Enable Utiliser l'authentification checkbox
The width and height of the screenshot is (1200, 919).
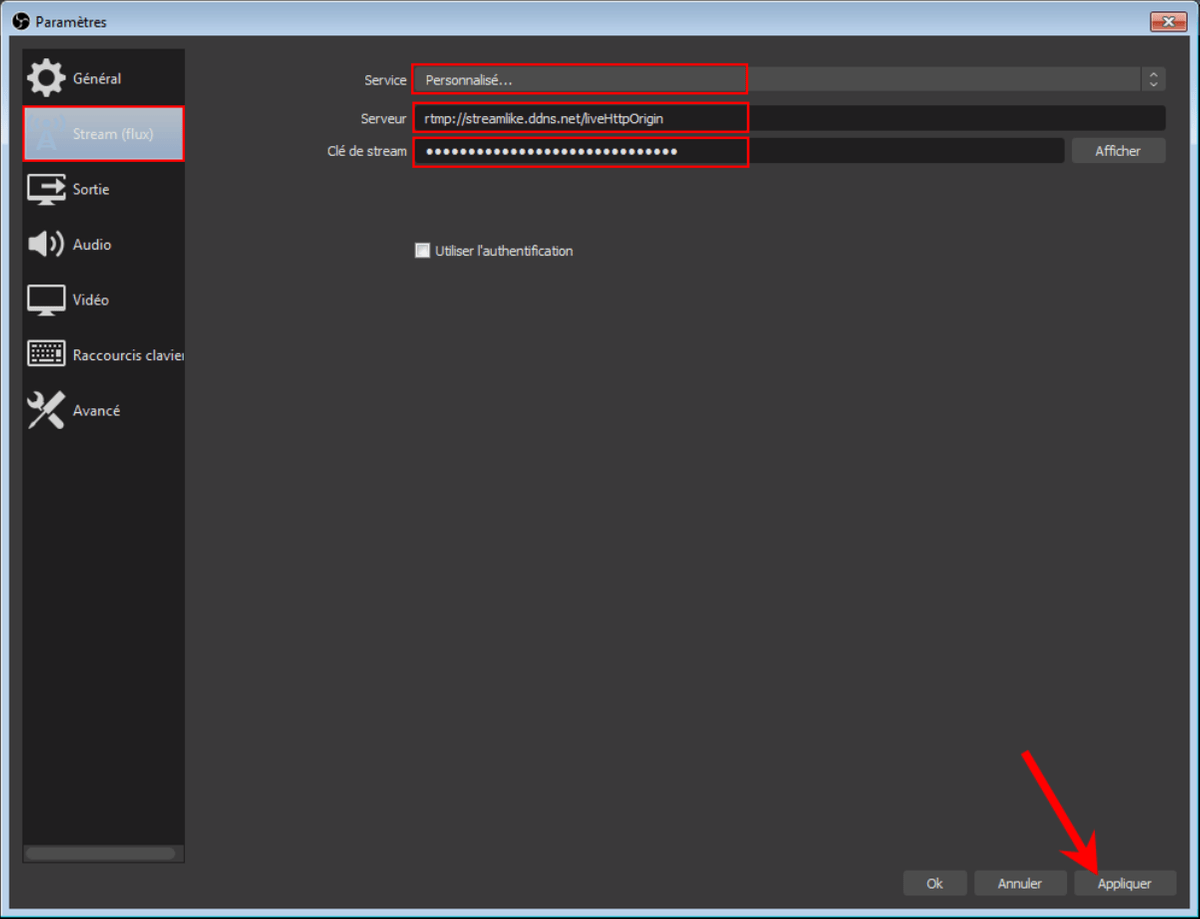point(422,251)
